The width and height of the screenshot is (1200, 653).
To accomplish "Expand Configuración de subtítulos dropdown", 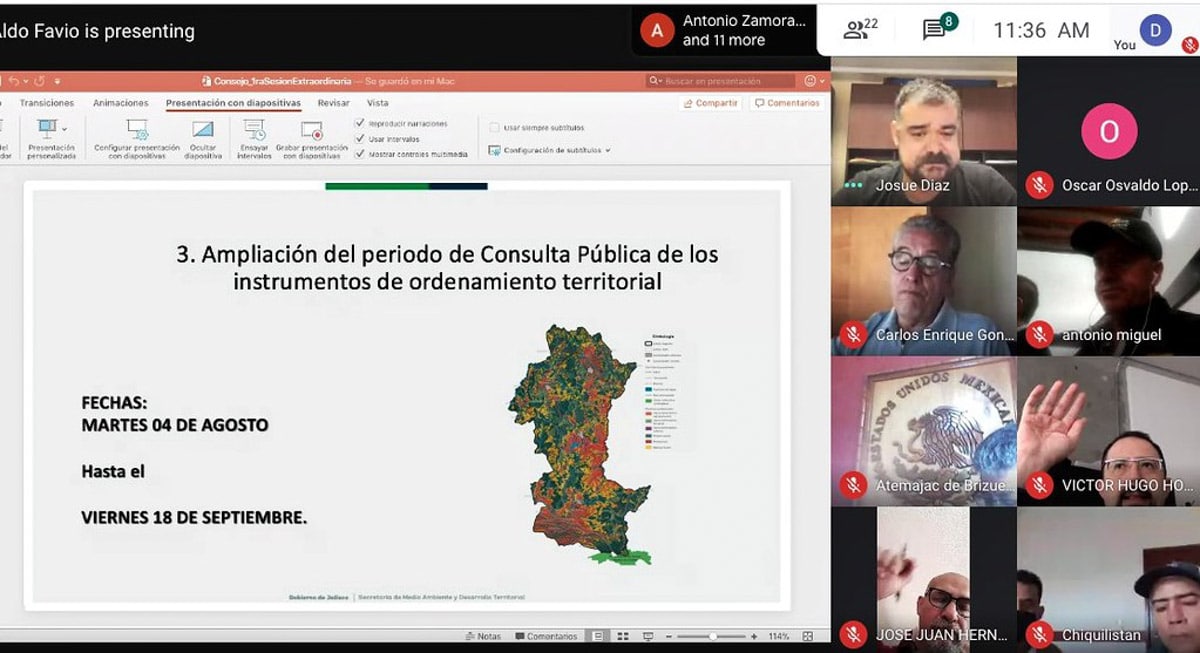I will (x=549, y=150).
